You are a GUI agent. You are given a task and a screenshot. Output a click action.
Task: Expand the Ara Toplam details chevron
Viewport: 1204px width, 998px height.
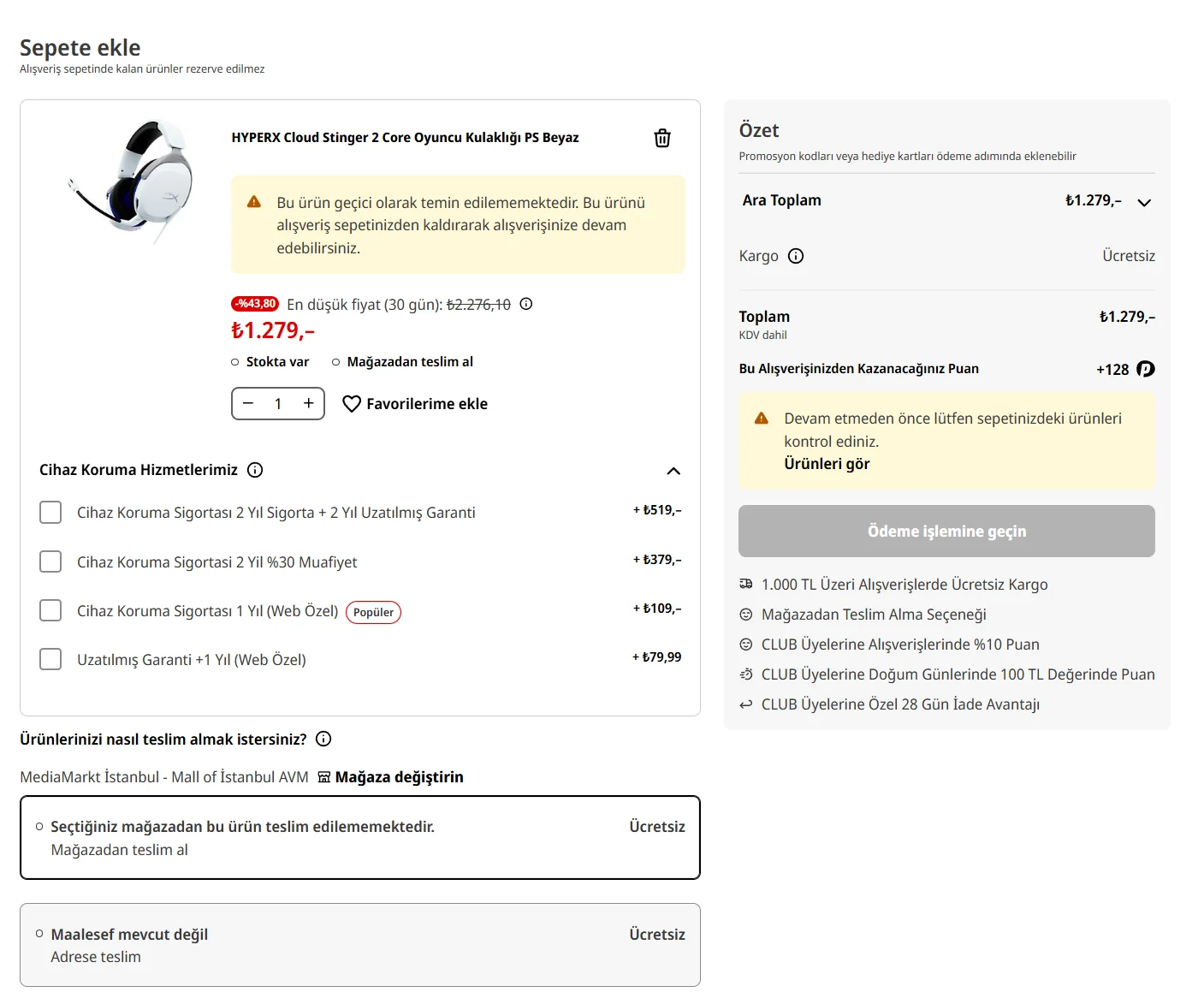point(1144,203)
